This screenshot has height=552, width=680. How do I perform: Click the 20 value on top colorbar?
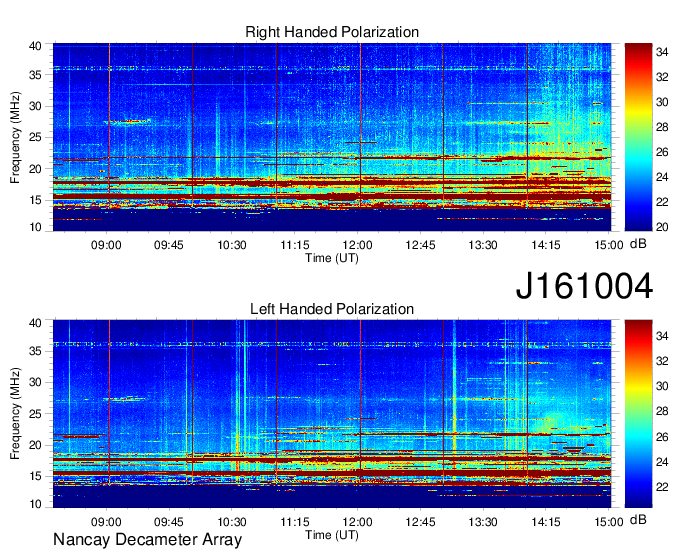click(x=662, y=227)
